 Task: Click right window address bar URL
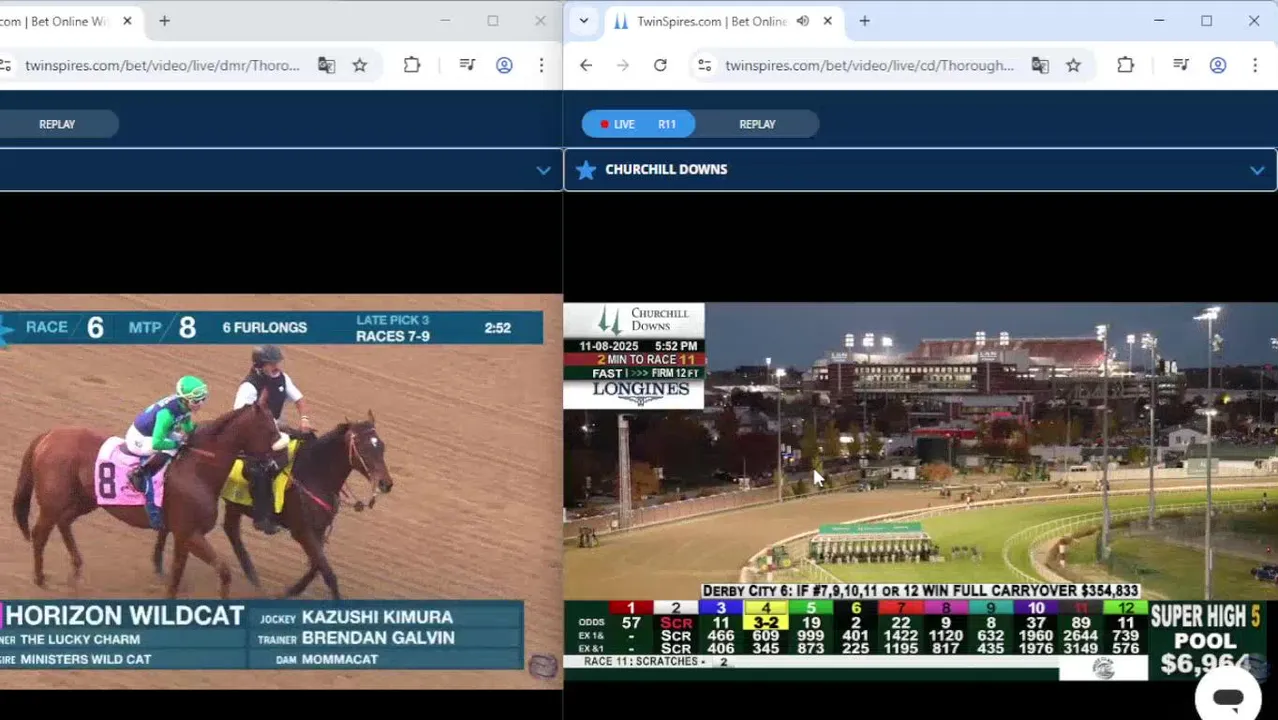click(869, 65)
